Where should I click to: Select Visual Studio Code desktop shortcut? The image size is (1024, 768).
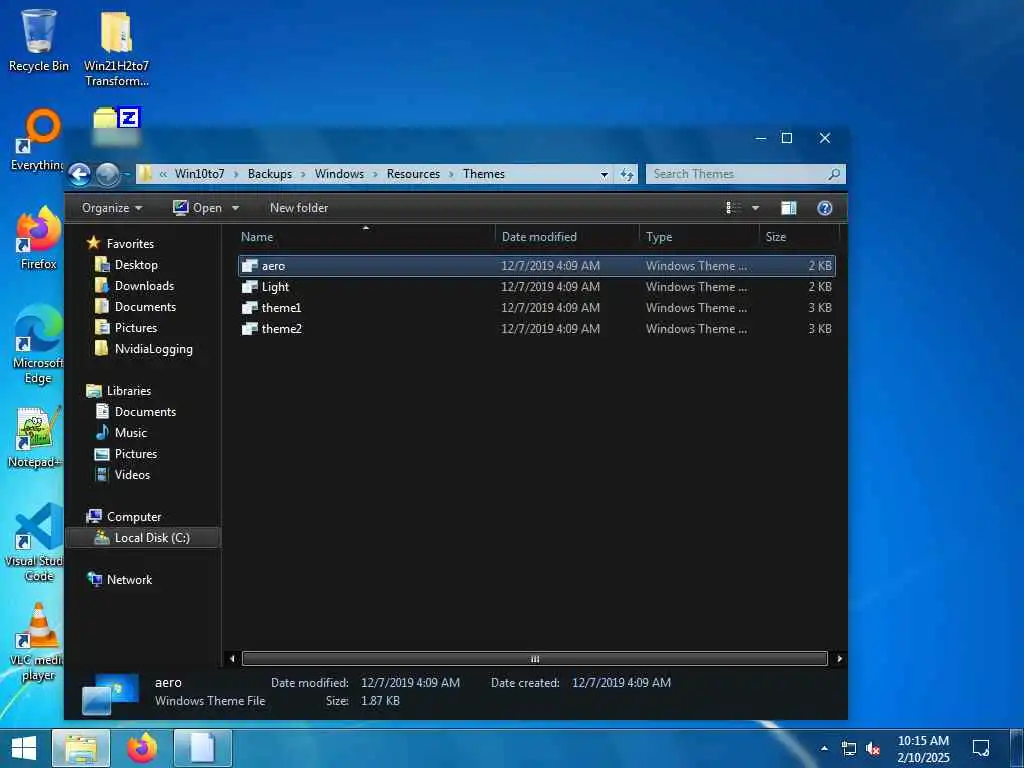pyautogui.click(x=35, y=542)
